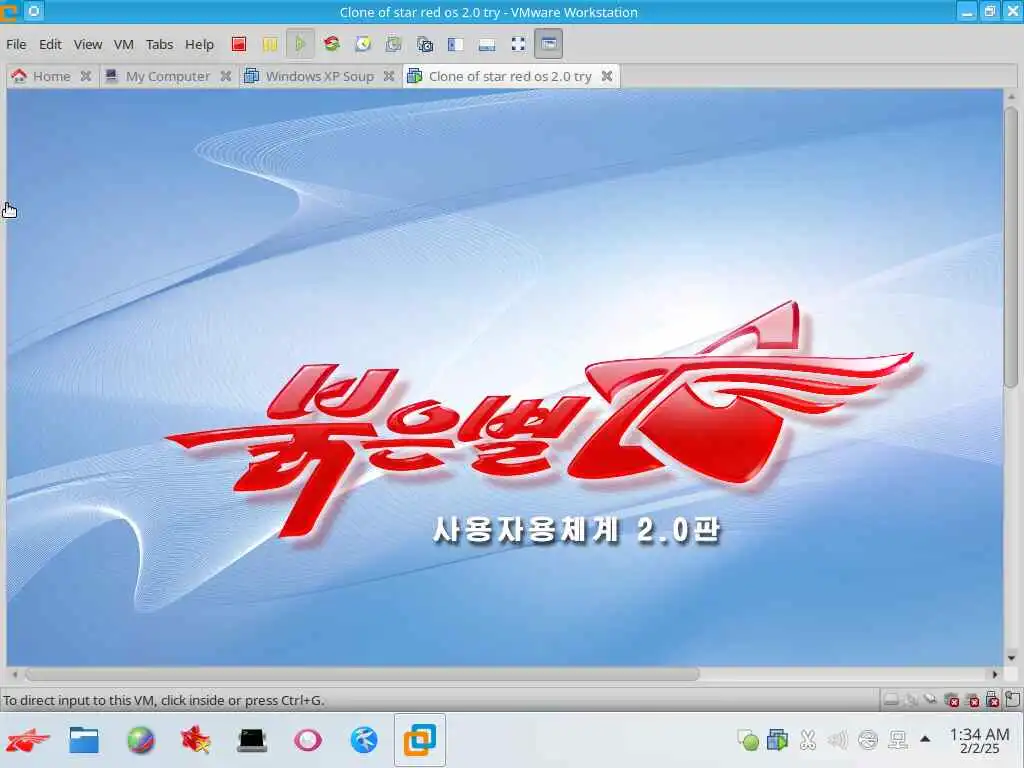Switch to the Home tab
The image size is (1024, 768).
pyautogui.click(x=52, y=76)
